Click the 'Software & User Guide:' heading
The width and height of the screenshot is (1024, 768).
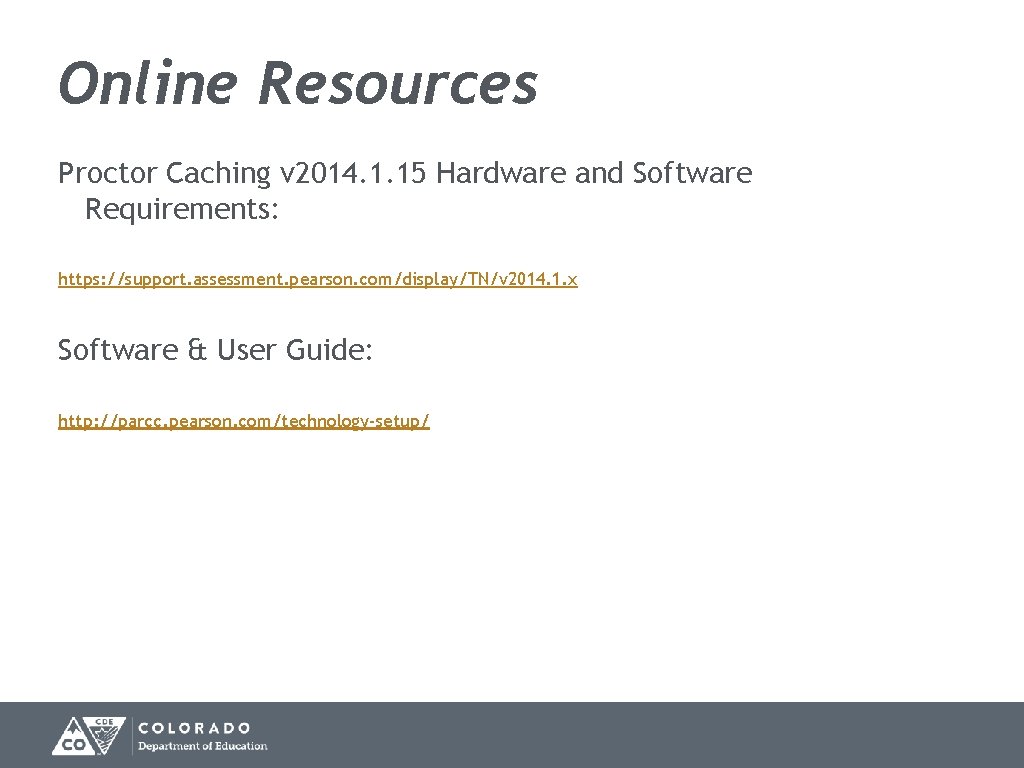coord(215,349)
